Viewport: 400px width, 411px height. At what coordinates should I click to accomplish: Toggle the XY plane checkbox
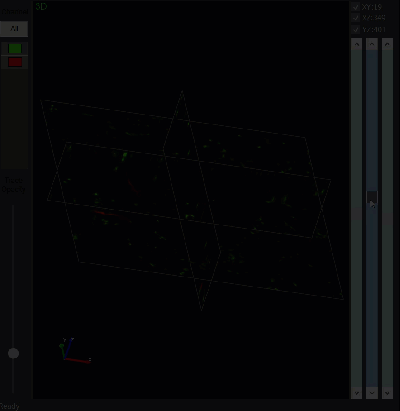tap(356, 7)
